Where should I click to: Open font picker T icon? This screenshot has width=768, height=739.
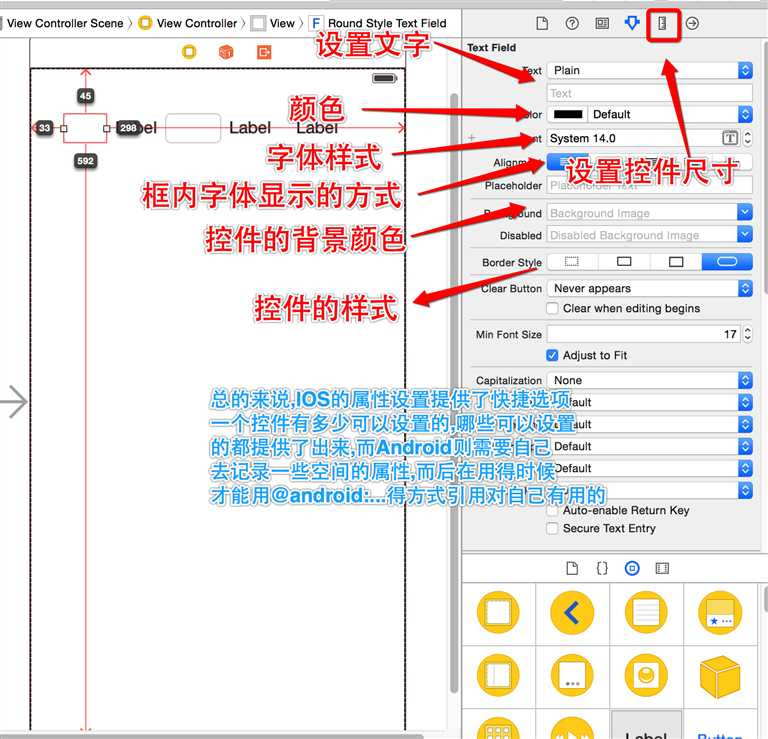point(730,138)
